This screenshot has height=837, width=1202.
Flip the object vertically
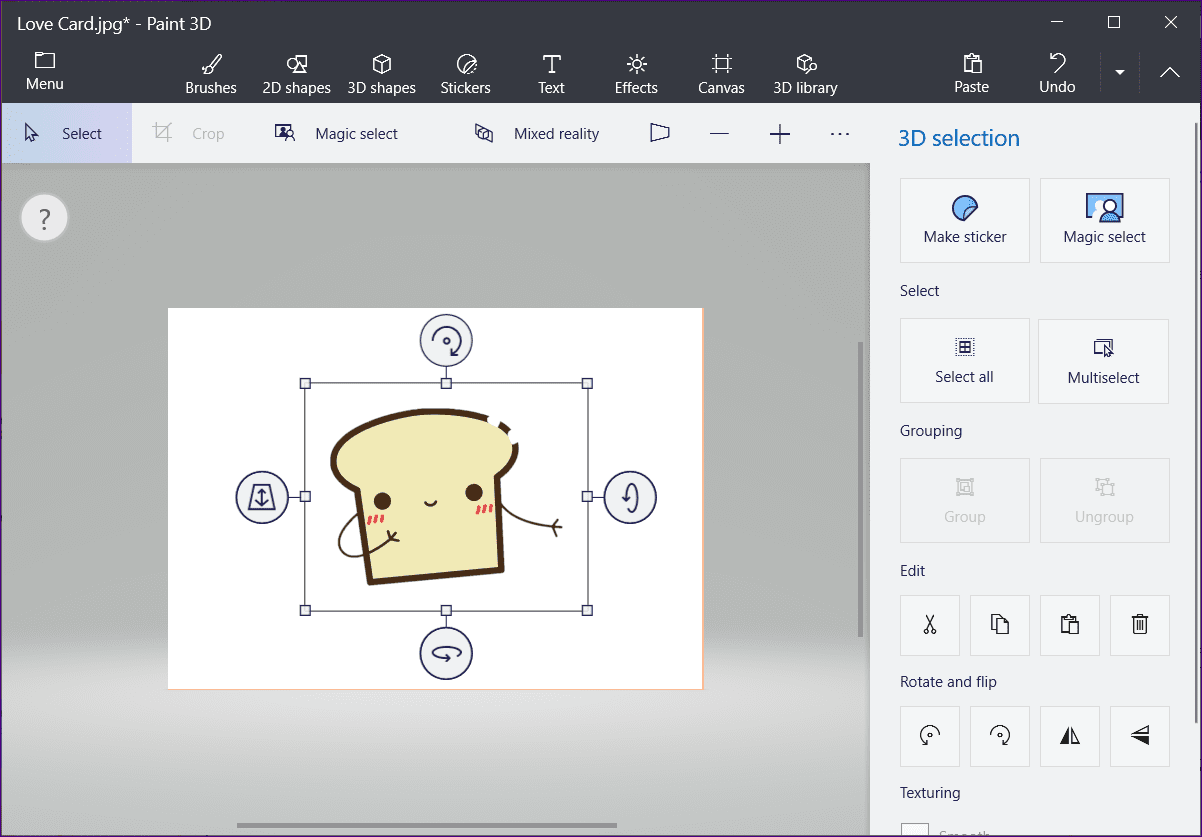point(1140,736)
